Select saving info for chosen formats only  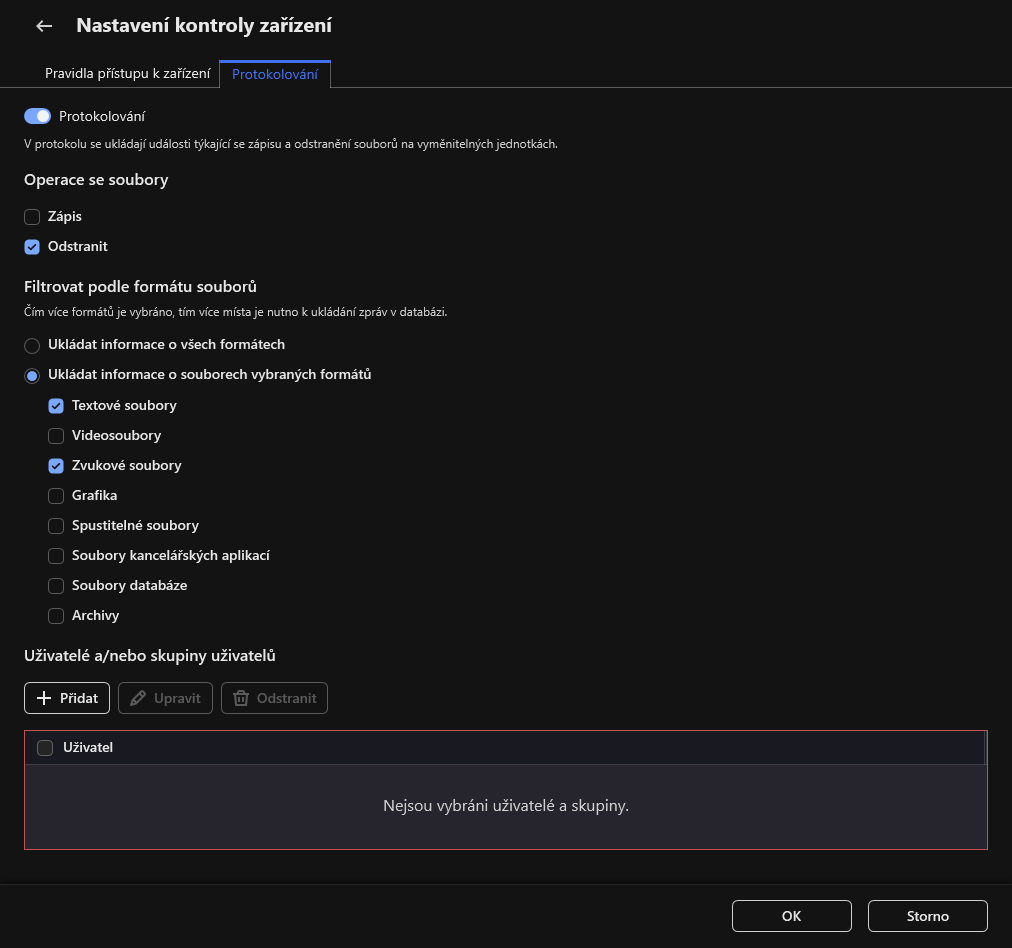click(x=31, y=375)
